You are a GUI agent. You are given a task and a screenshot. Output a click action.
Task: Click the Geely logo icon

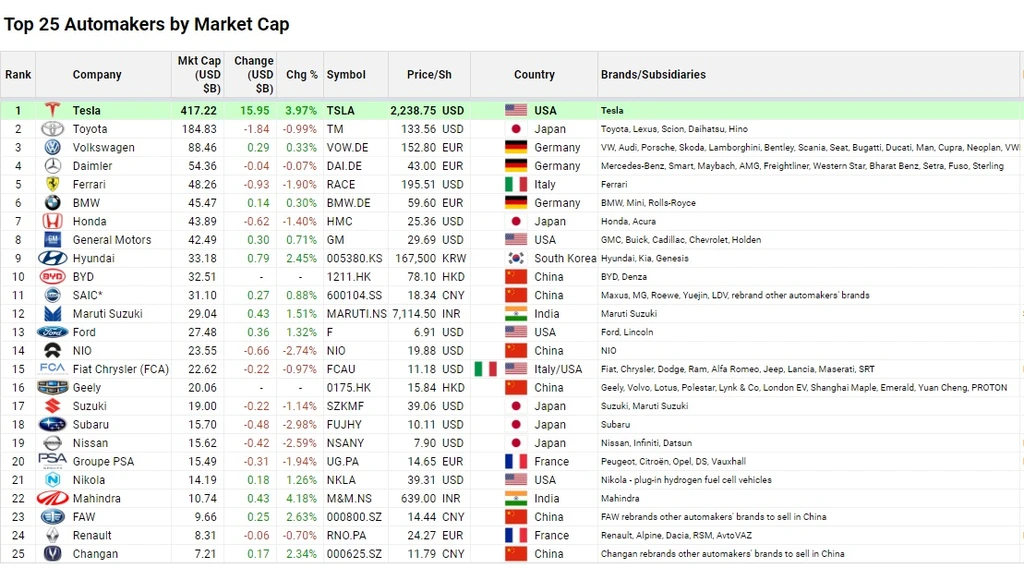pyautogui.click(x=52, y=387)
